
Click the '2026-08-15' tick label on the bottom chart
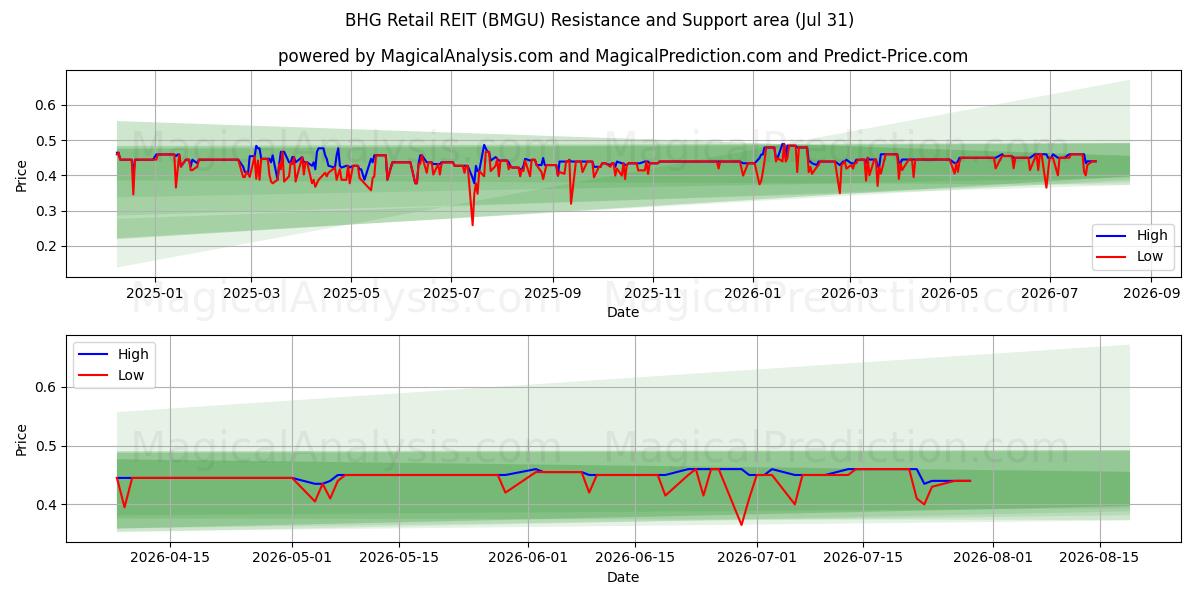pos(1099,559)
